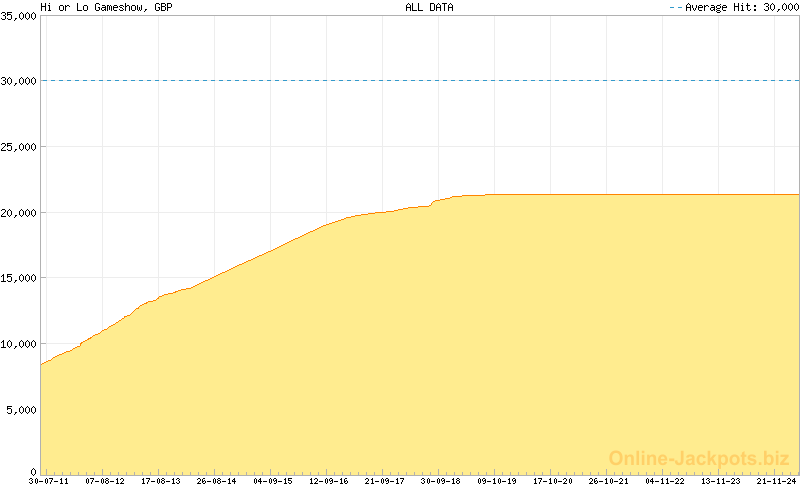Screen dimensions: 800x490
Task: Click the 'ALL DATA' heading label
Action: coord(429,7)
